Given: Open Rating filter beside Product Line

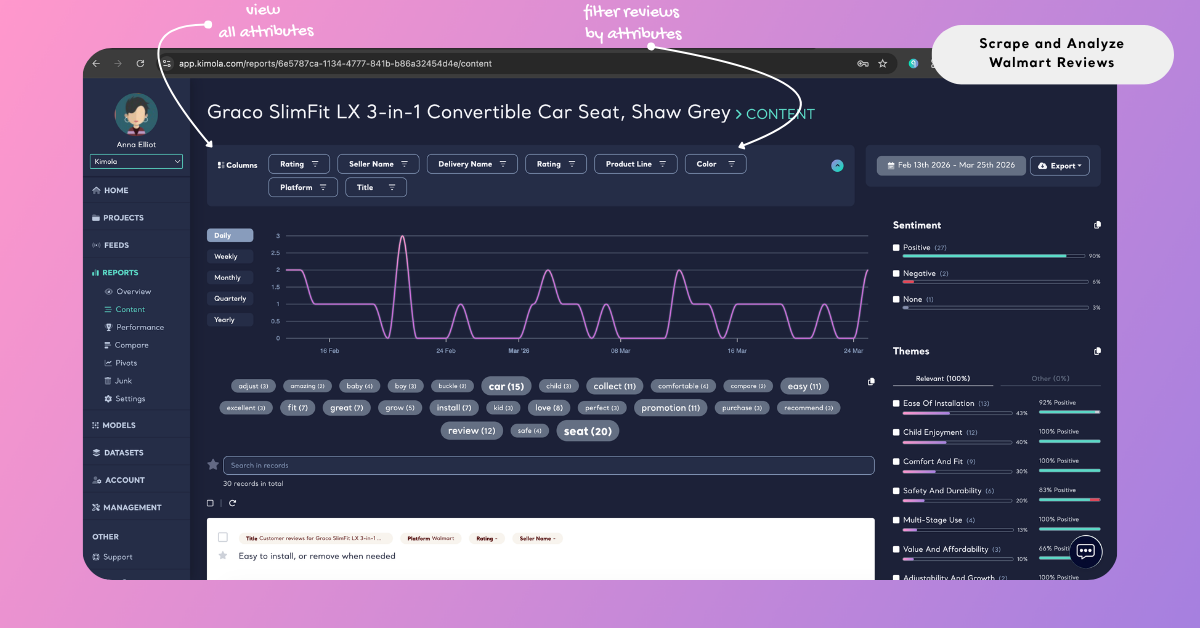Looking at the screenshot, I should point(556,164).
